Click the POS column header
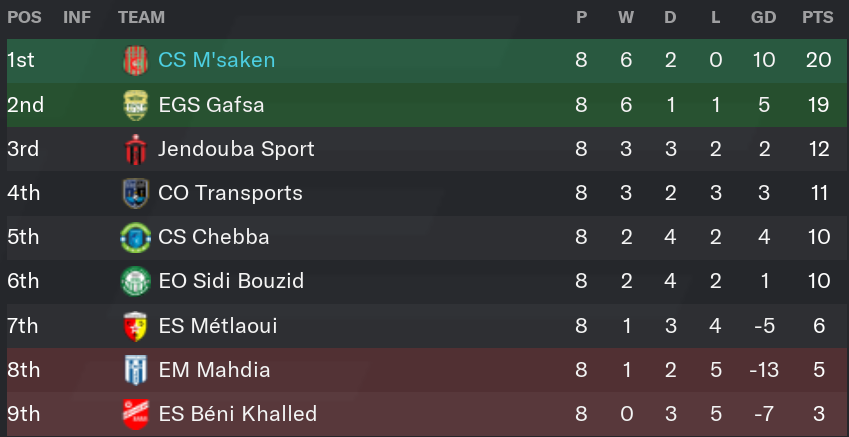 tap(24, 17)
